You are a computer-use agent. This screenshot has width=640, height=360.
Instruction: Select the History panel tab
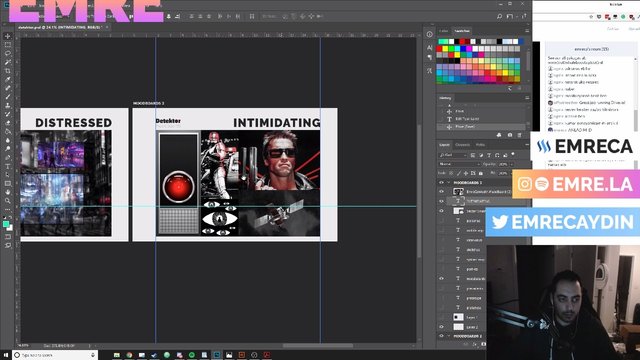[445, 98]
